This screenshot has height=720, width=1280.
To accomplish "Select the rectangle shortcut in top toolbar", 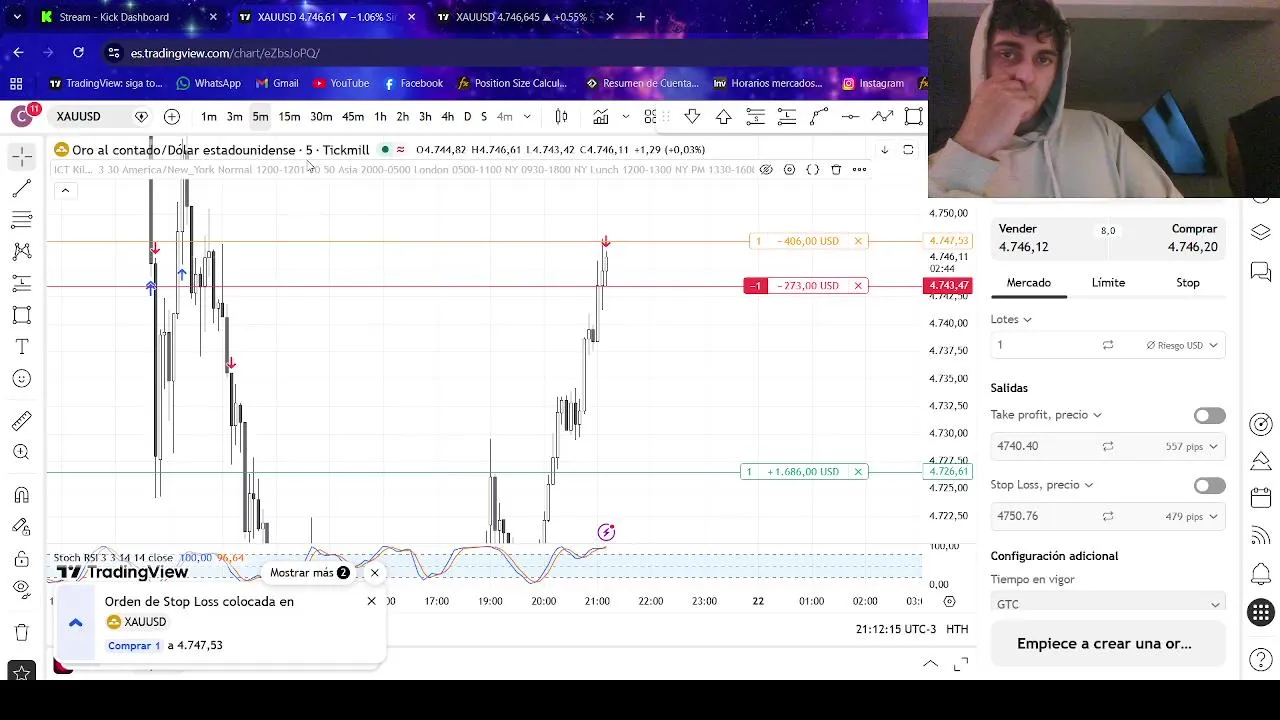I will (913, 117).
